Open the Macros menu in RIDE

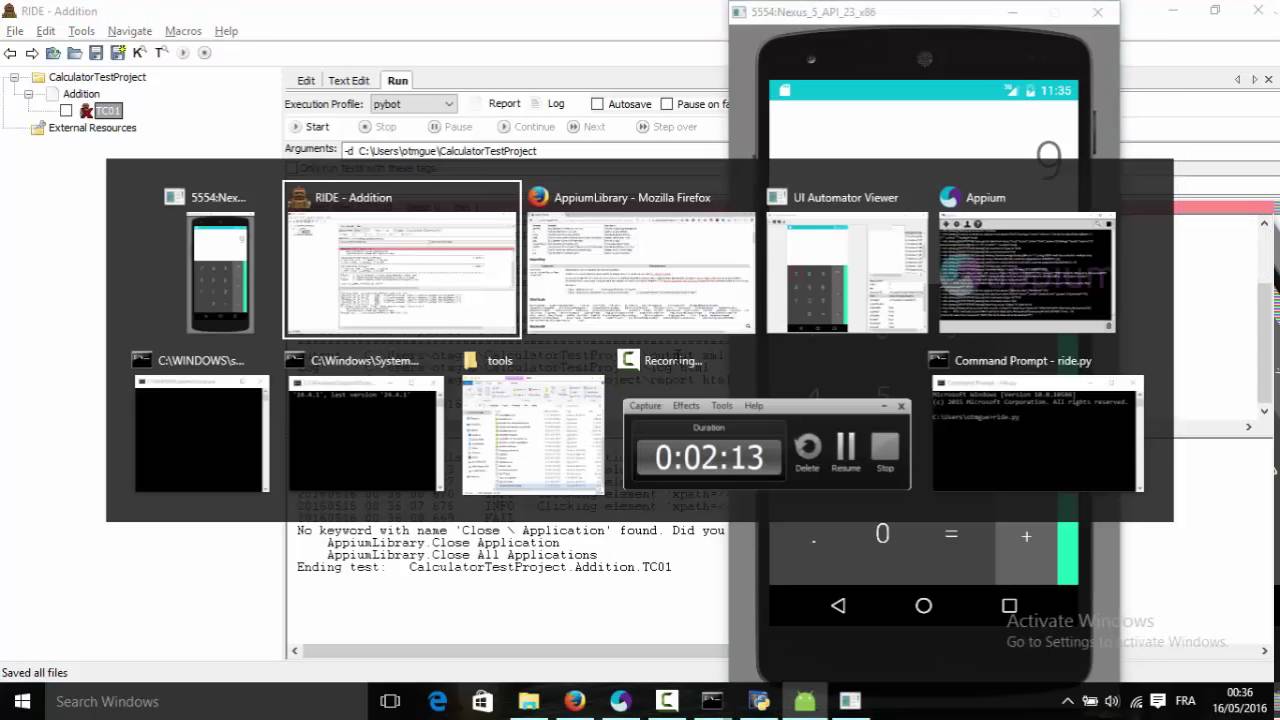tap(183, 31)
